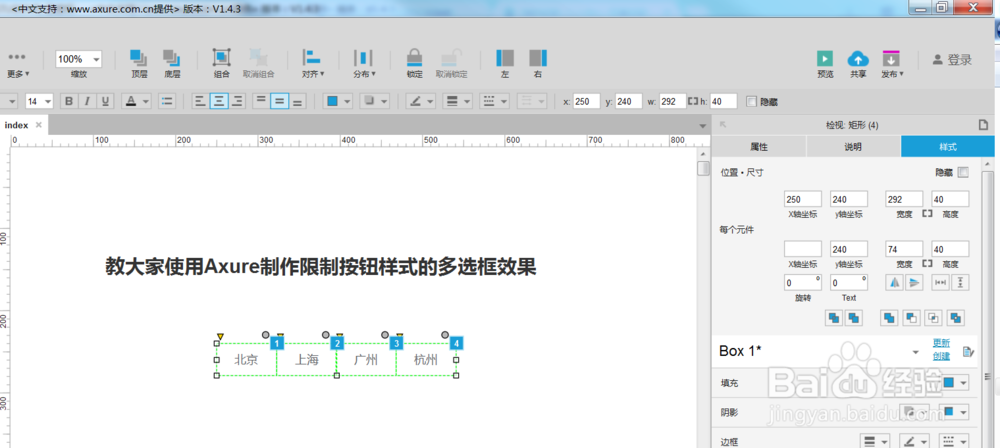This screenshot has height=448, width=1000.
Task: Click the x field showing 250 in toolbar
Action: click(x=586, y=101)
